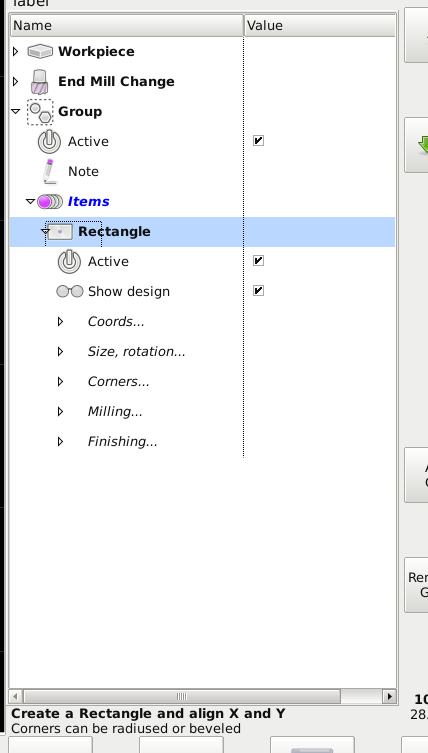Expand the End Mill Change node
Screen dimensions: 428x753
tap(15, 82)
